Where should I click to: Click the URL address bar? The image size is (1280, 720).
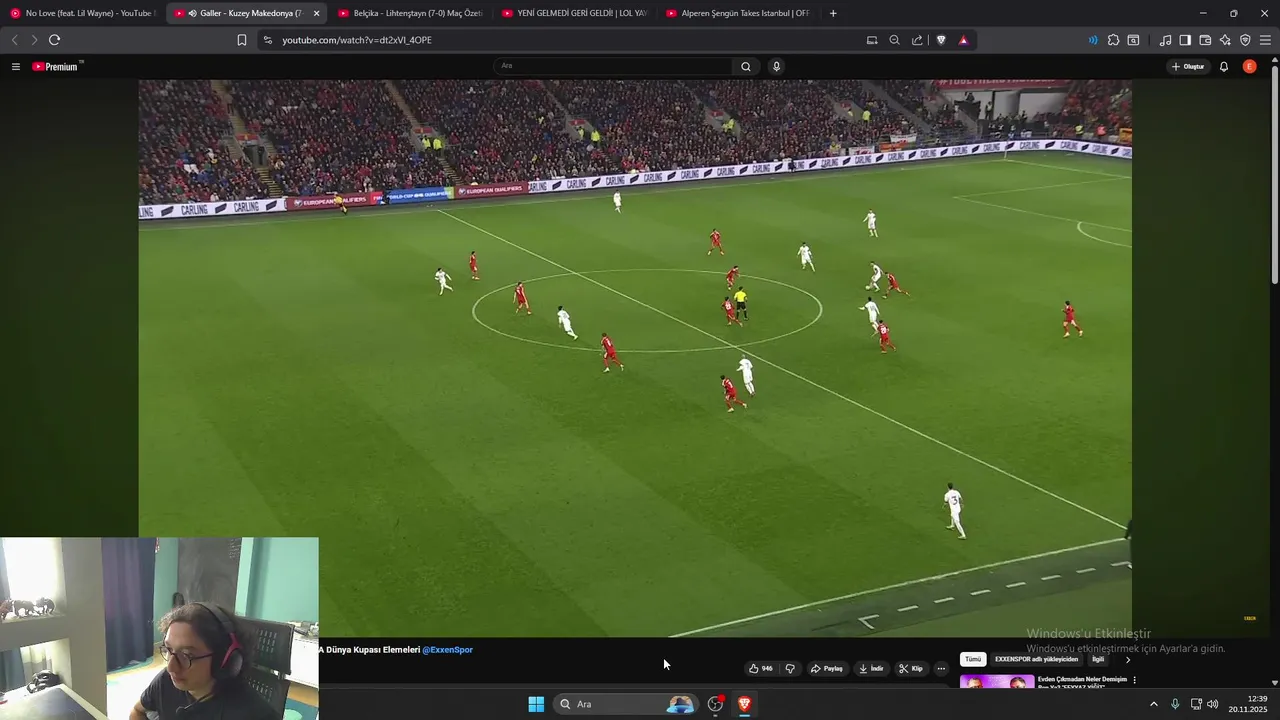pyautogui.click(x=565, y=40)
